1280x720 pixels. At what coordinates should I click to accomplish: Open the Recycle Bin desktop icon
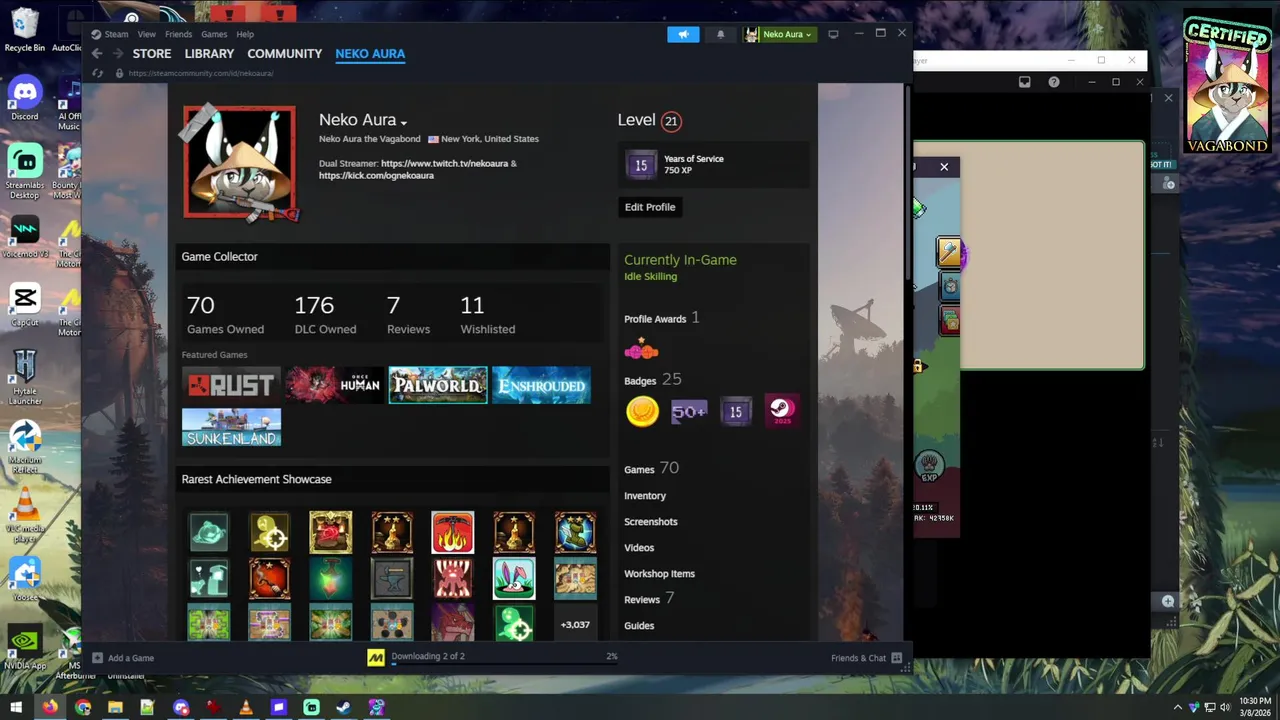pos(25,30)
